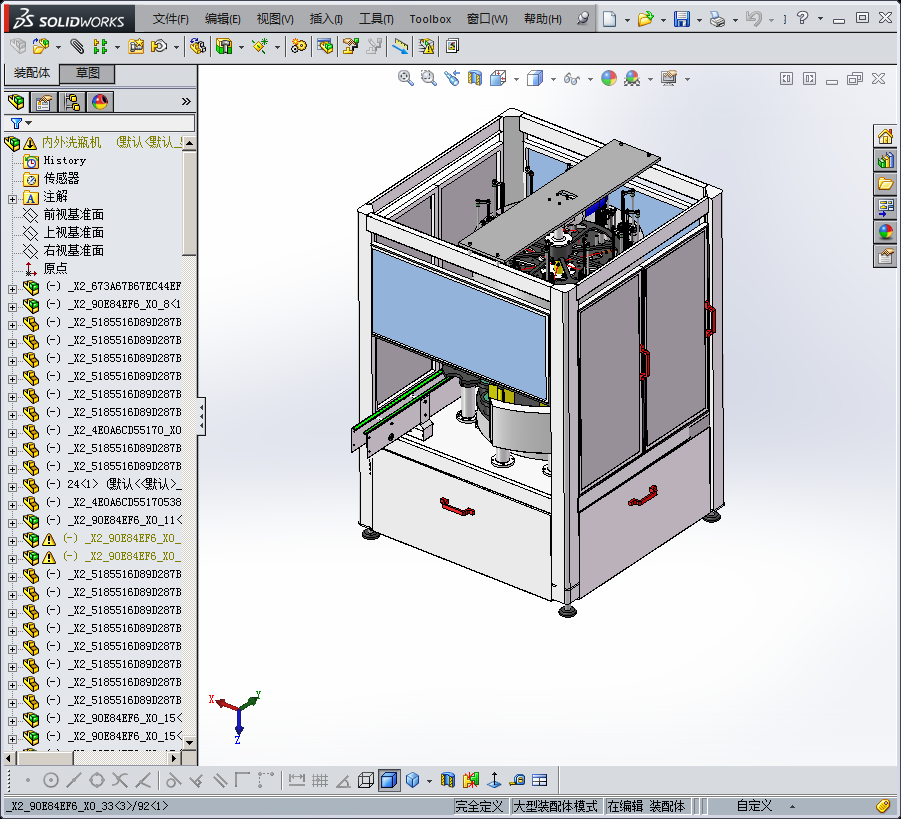Select 前视基准面 in the feature tree
This screenshot has height=819, width=901.
click(x=74, y=214)
